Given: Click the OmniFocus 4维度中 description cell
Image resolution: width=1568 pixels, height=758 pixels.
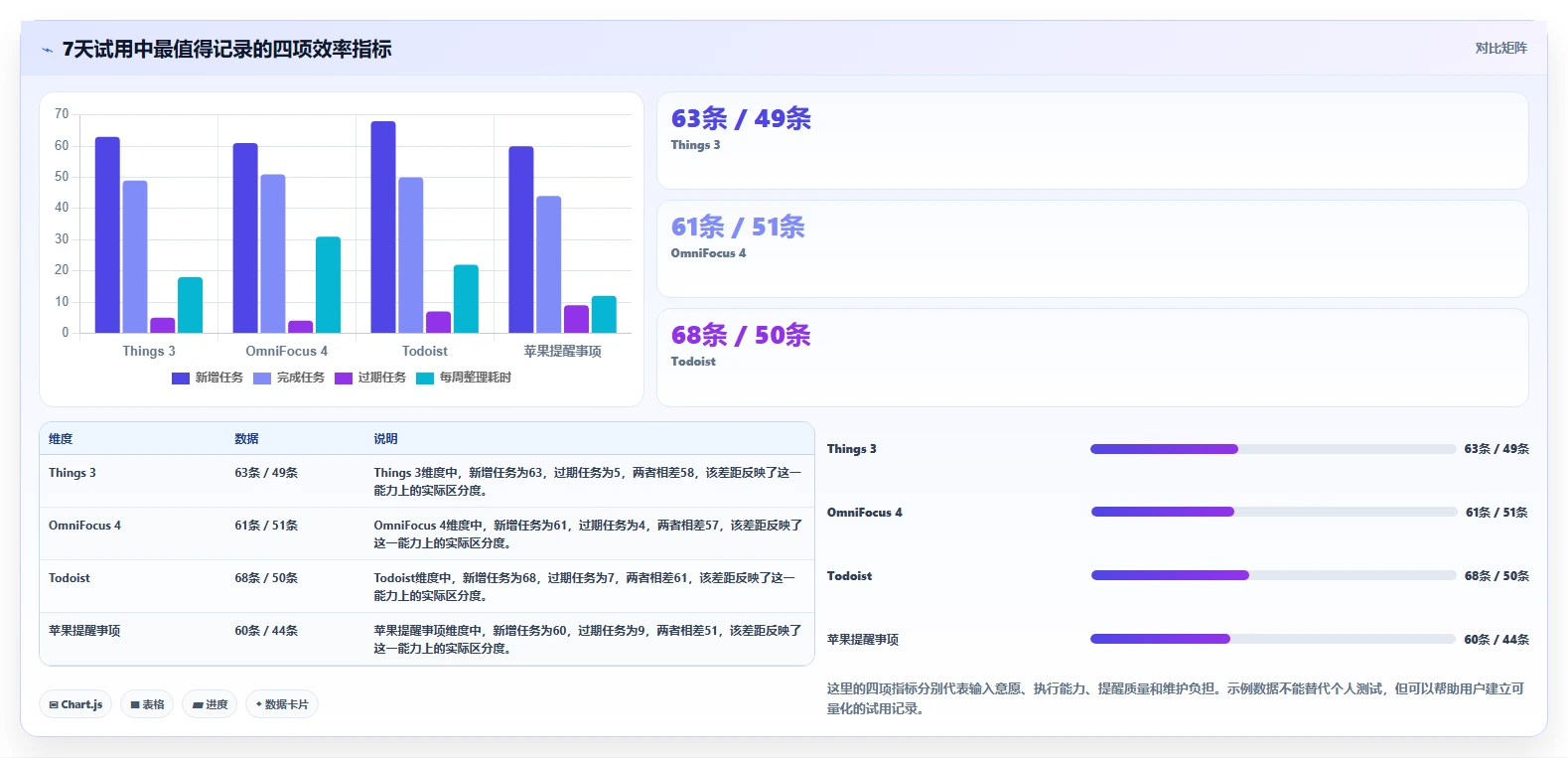Looking at the screenshot, I should (x=588, y=534).
